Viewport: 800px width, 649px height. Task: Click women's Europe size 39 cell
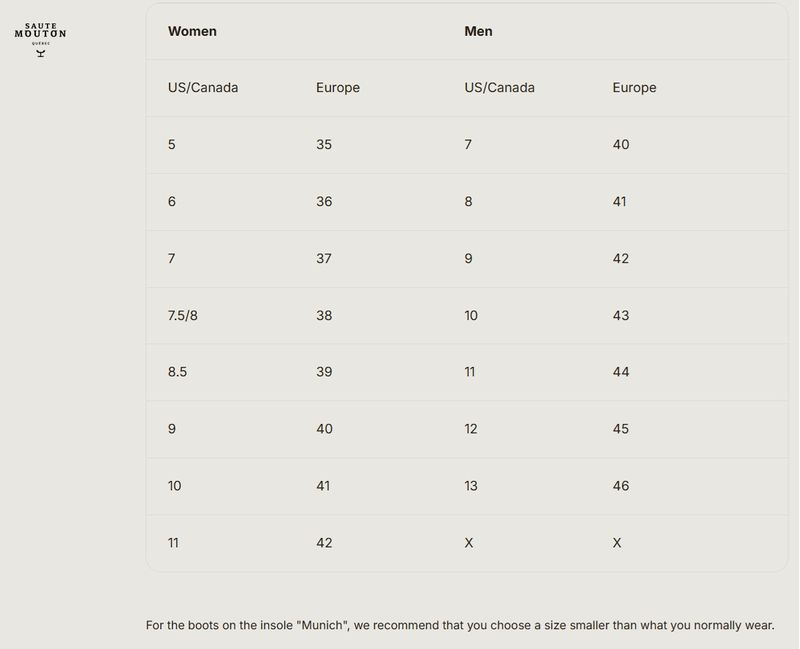pos(324,372)
